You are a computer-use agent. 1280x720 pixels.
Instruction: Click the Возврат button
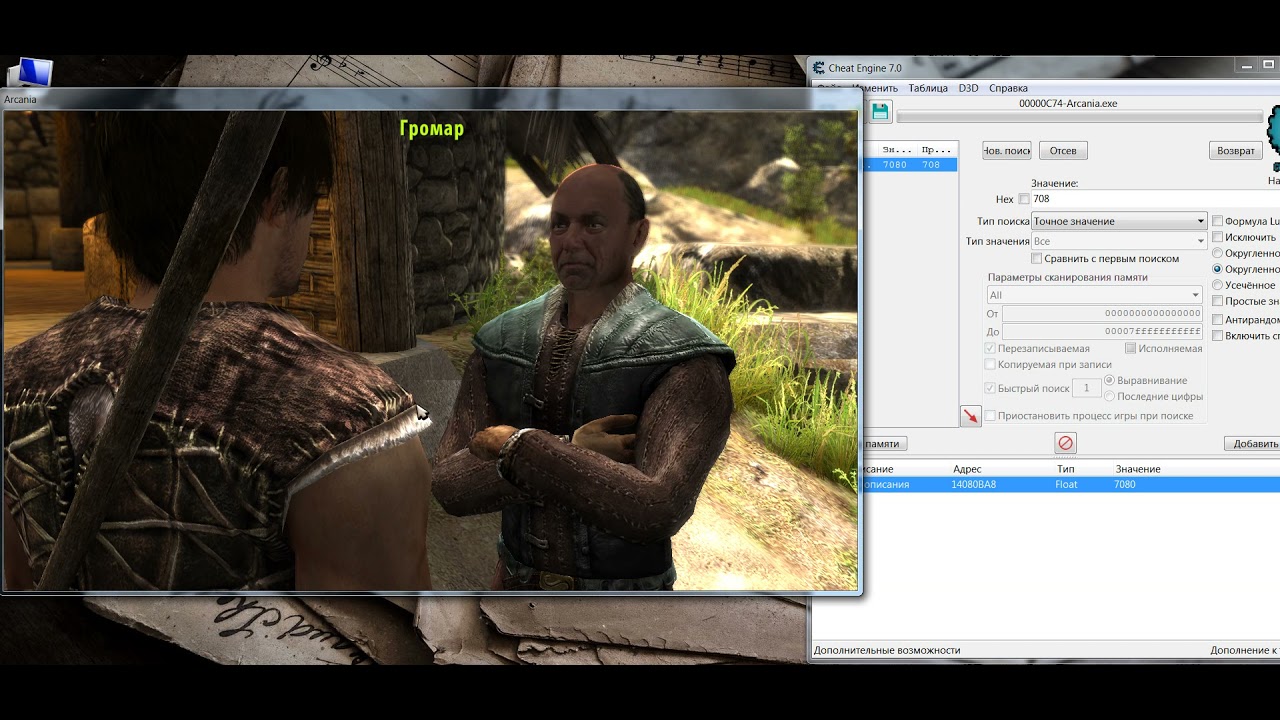(1236, 151)
